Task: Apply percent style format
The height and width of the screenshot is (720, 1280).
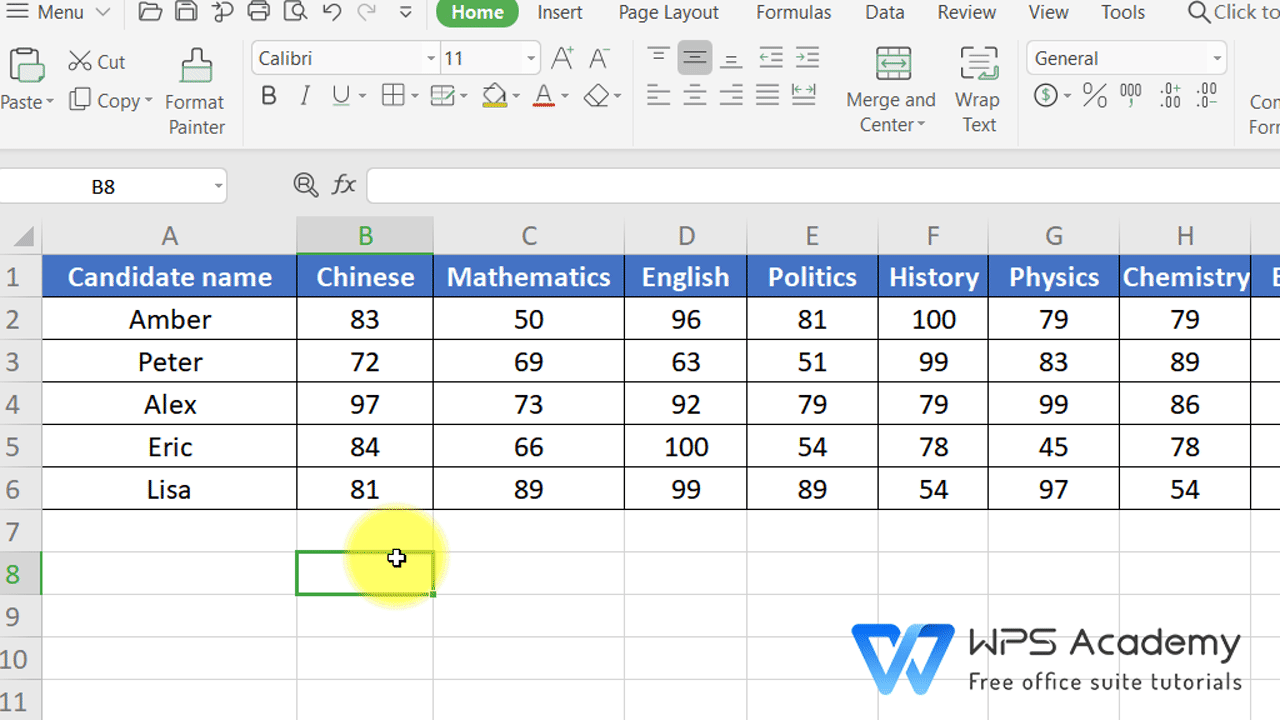Action: 1094,96
